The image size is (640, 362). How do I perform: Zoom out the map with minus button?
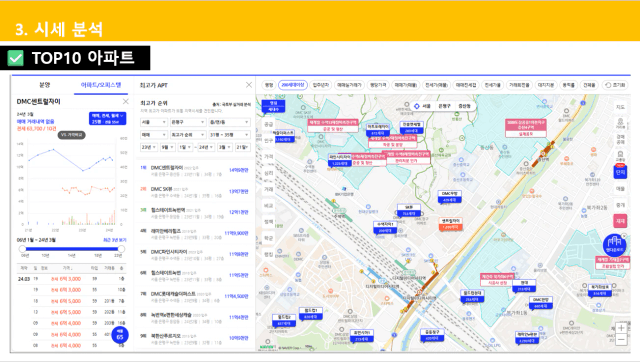point(621,339)
